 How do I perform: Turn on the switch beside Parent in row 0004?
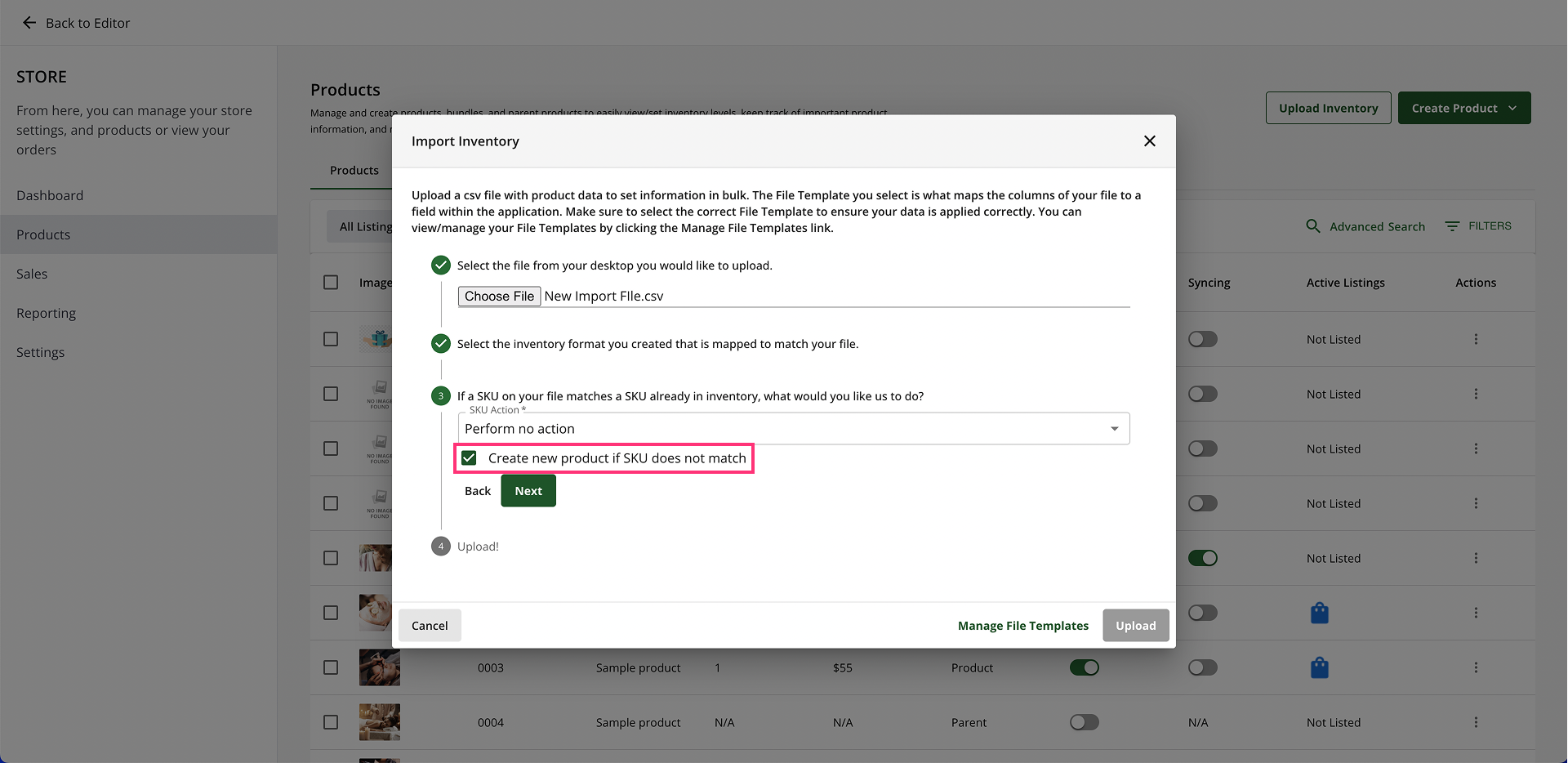pyautogui.click(x=1085, y=722)
